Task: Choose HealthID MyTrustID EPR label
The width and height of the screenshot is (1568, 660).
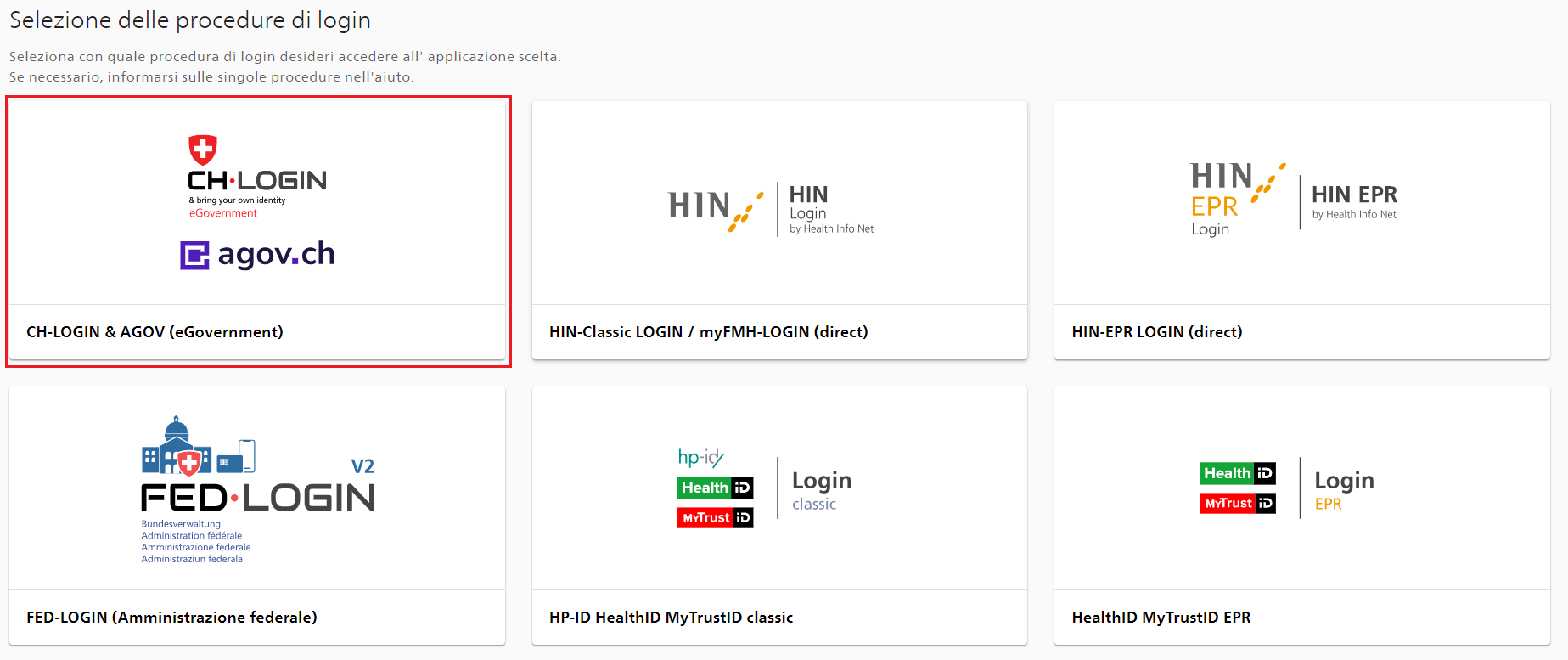Action: click(x=1161, y=618)
